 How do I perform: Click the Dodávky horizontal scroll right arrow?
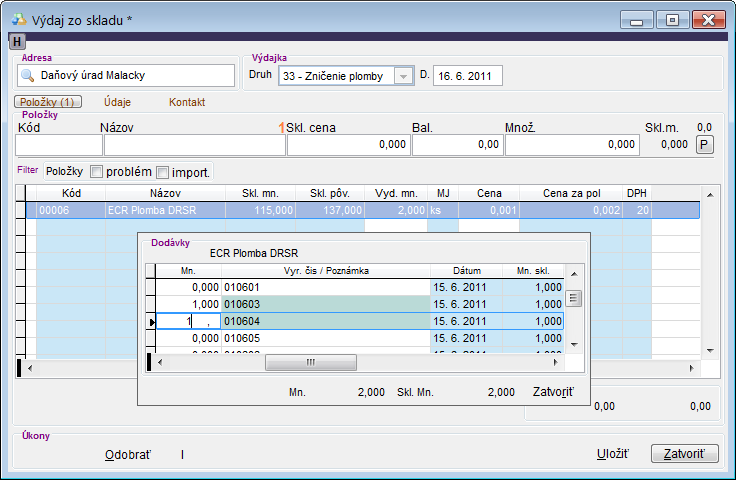coord(557,362)
